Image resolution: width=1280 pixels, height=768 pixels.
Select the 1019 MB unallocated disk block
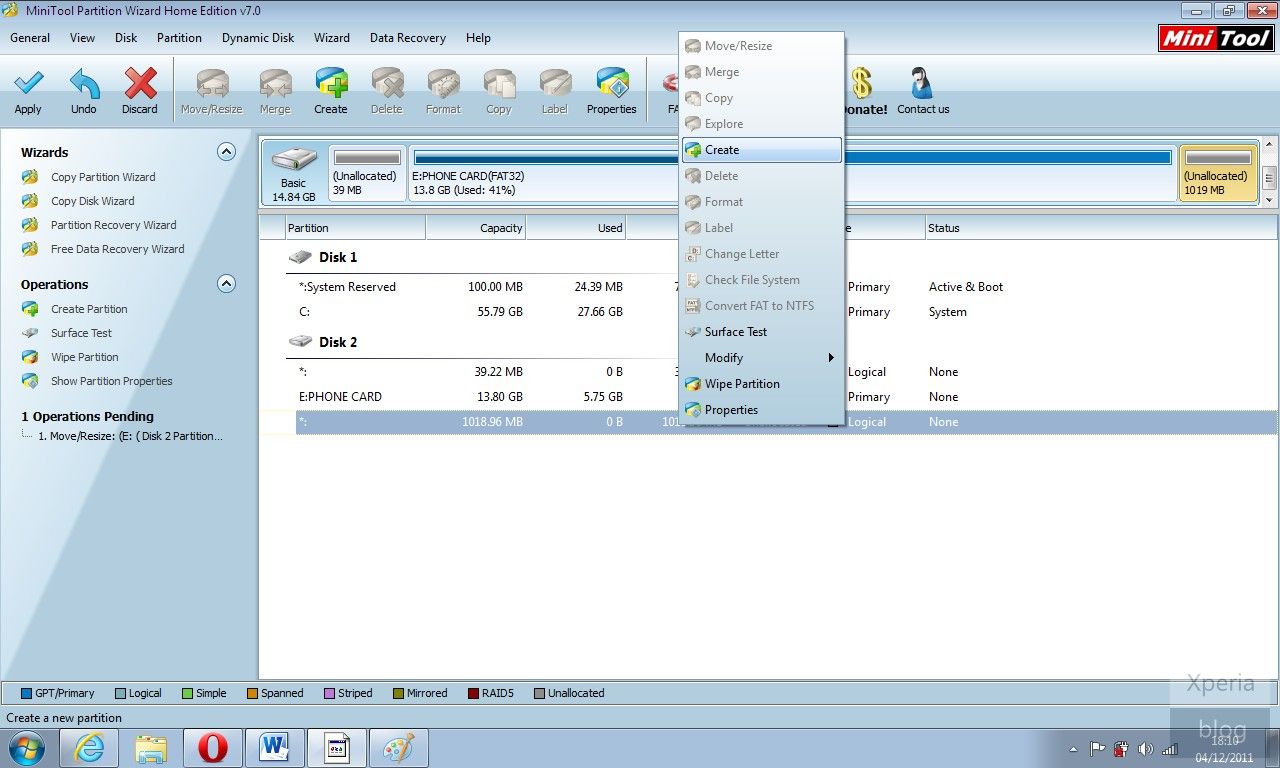(1217, 173)
